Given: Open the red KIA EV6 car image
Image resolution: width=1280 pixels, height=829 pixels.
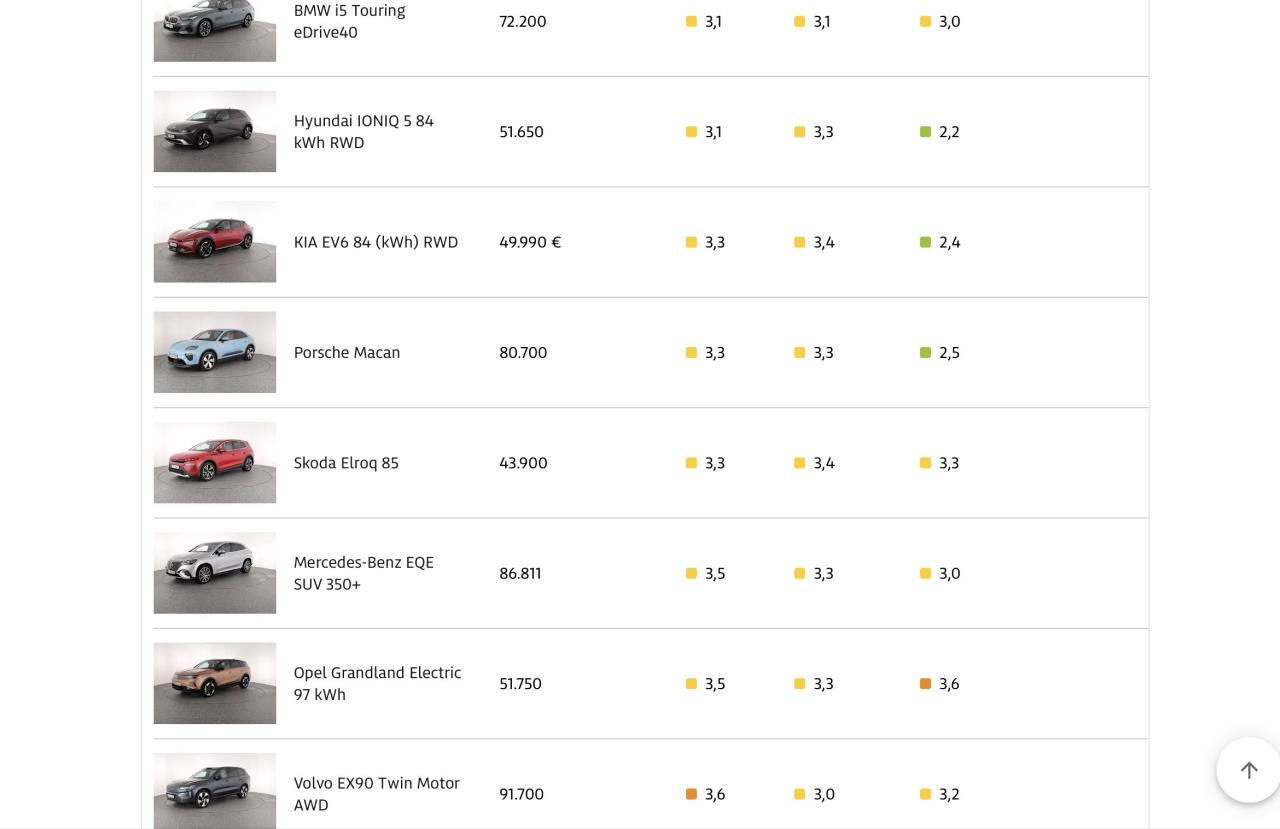Looking at the screenshot, I should pyautogui.click(x=215, y=242).
